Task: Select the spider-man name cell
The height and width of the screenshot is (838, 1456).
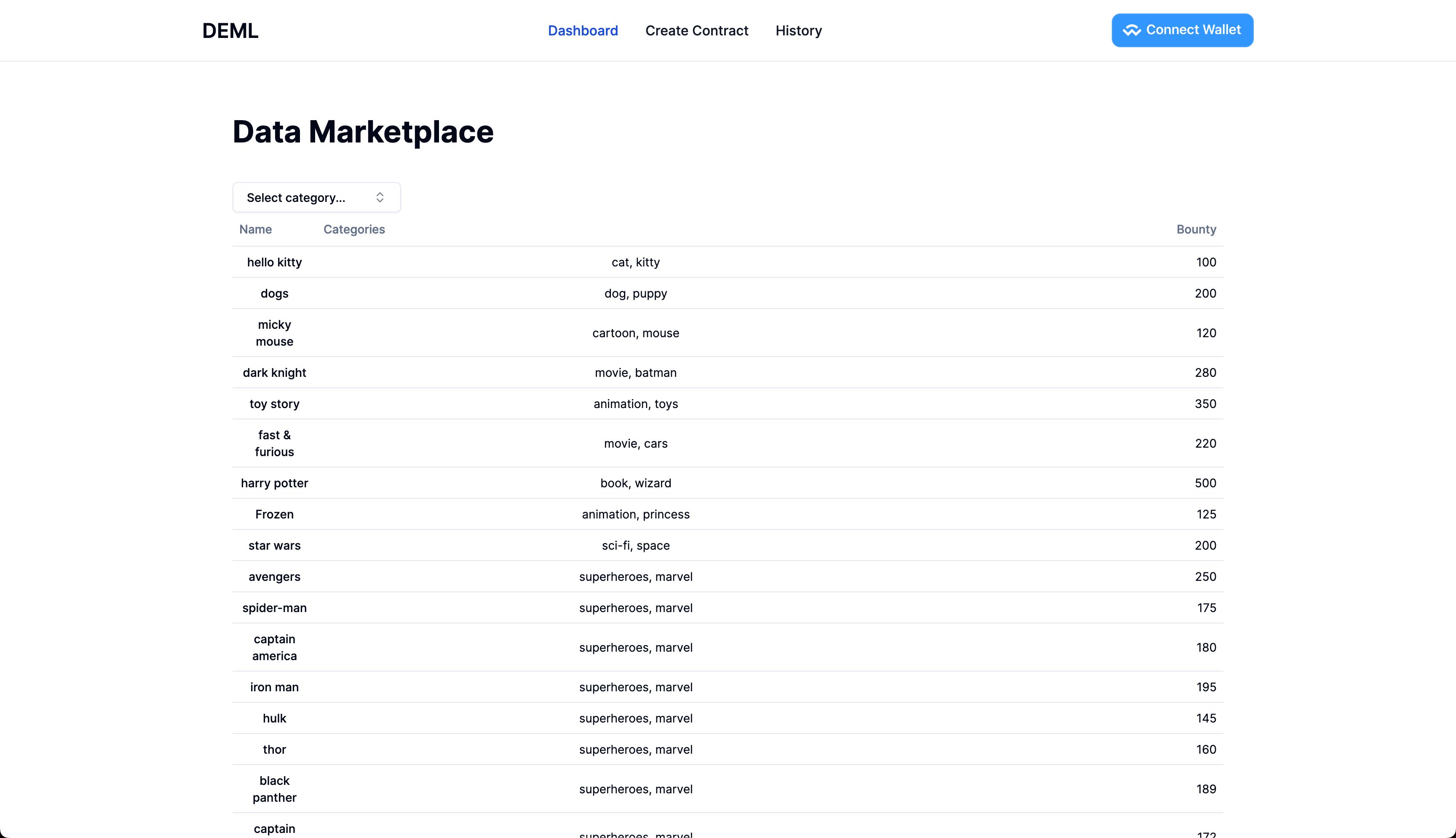Action: point(274,608)
